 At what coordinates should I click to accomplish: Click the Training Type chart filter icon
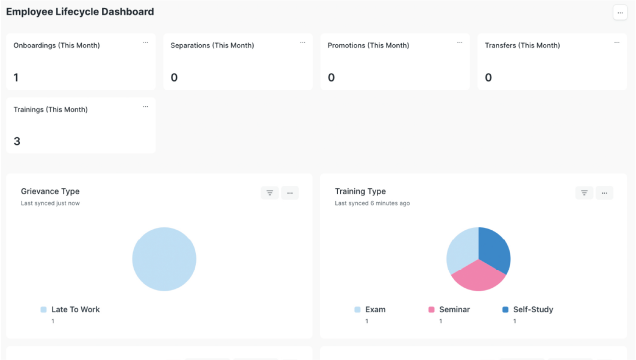pos(584,193)
